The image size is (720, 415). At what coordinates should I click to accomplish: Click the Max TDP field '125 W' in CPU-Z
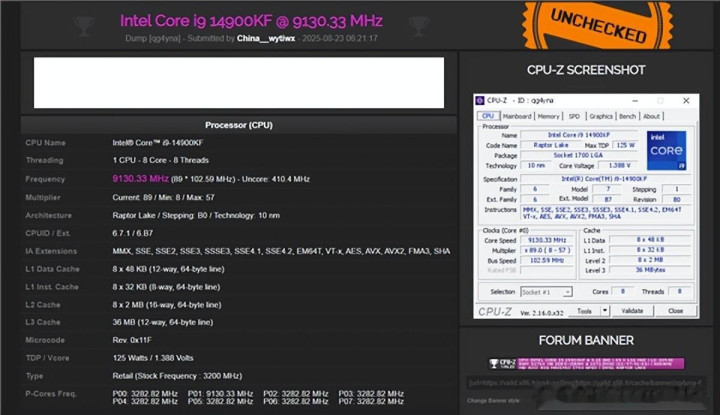[625, 145]
